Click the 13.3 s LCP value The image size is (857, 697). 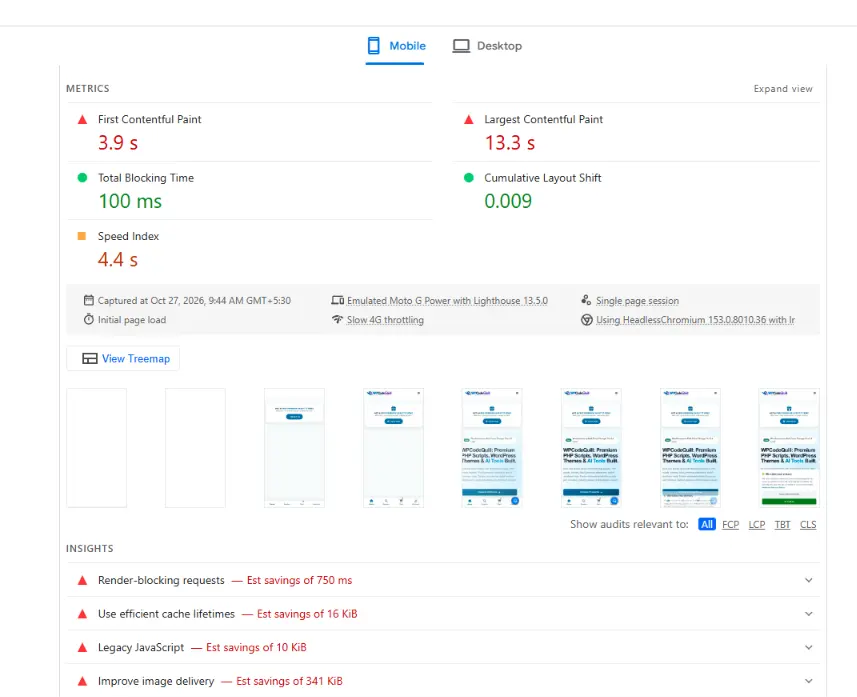(x=509, y=143)
